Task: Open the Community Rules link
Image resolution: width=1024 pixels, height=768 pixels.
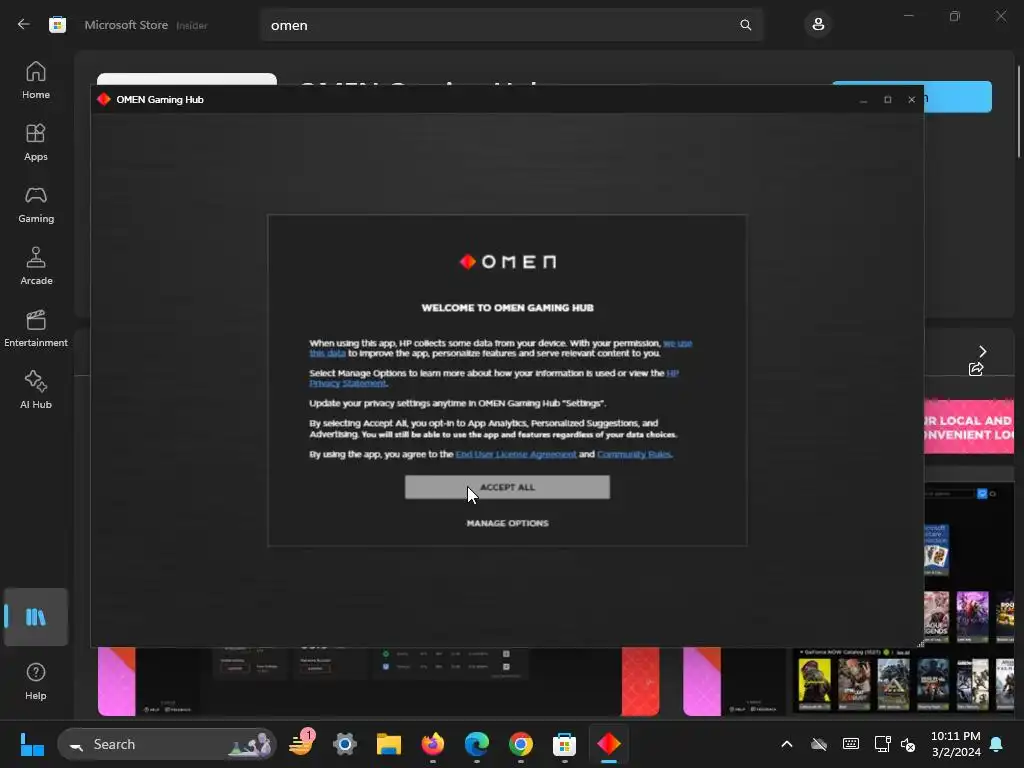Action: coord(634,454)
